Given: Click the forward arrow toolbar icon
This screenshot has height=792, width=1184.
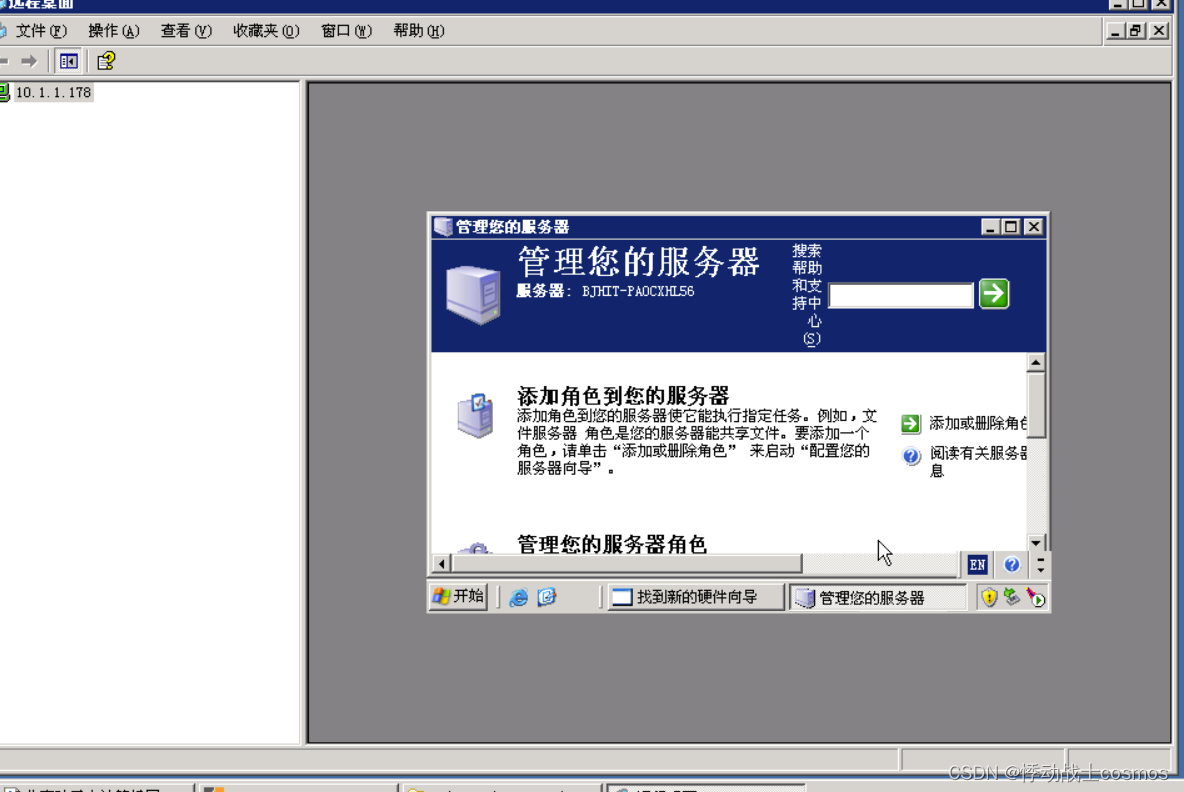Looking at the screenshot, I should 29,61.
